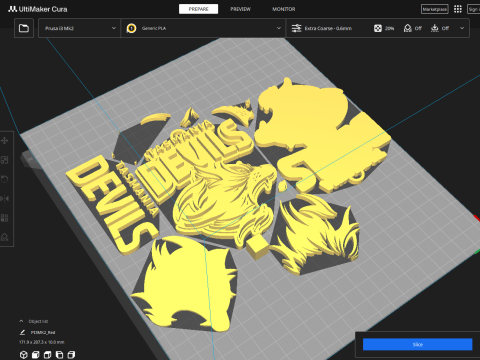The width and height of the screenshot is (480, 360).
Task: Switch to left side view cube icon
Action: tap(59, 355)
